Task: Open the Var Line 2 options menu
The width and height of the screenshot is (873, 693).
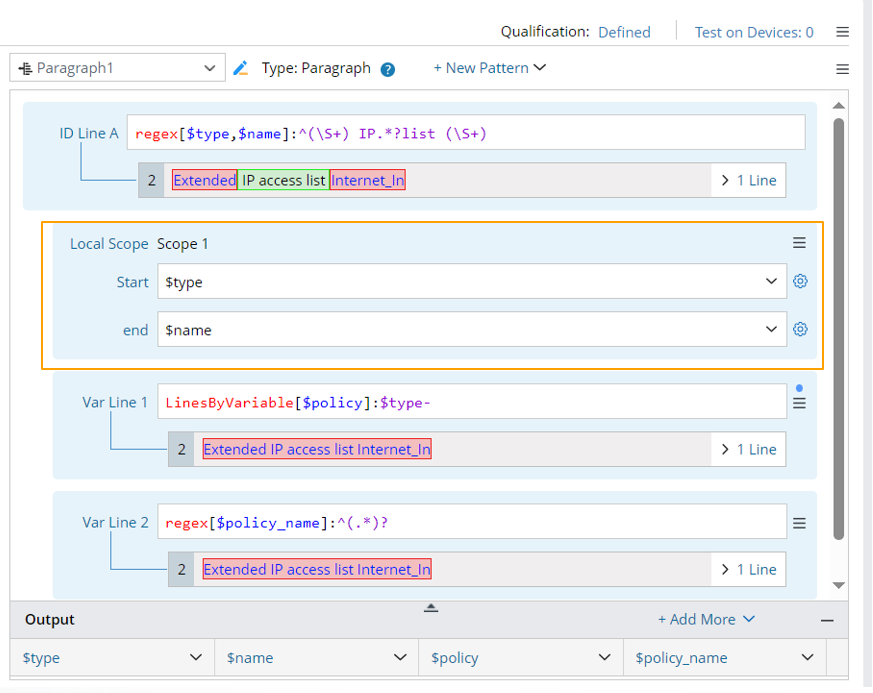Action: pyautogui.click(x=799, y=523)
